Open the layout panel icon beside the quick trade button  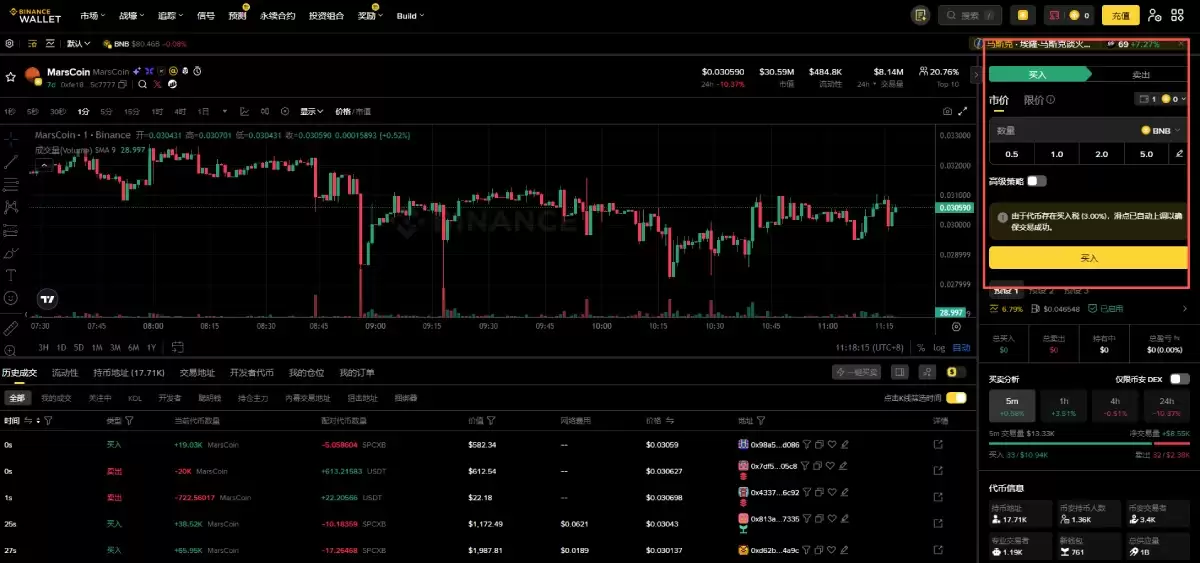pos(899,372)
